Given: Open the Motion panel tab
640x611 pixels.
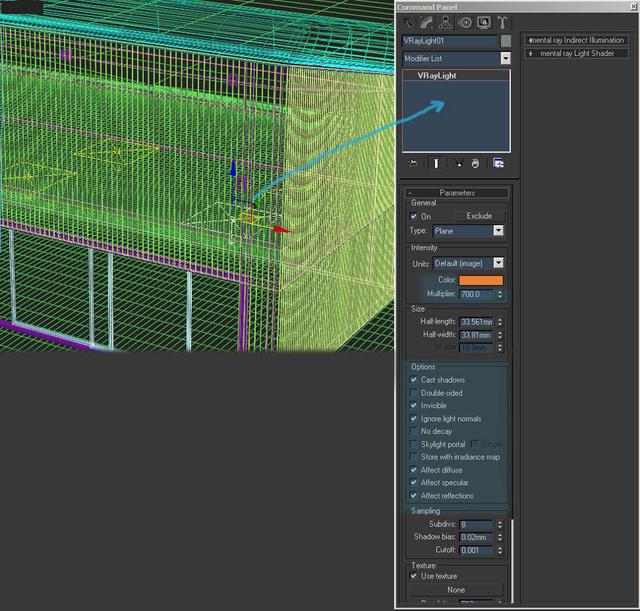Looking at the screenshot, I should coord(464,22).
